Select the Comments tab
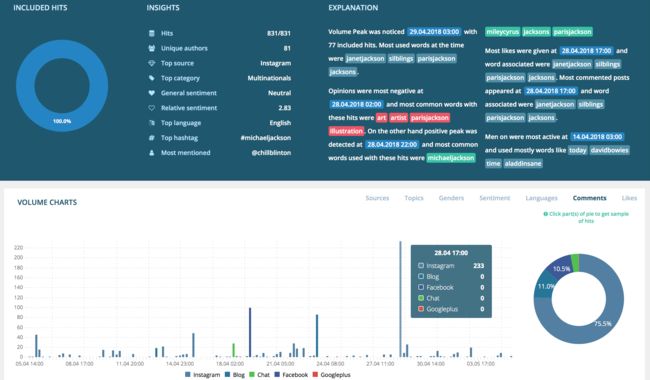 [x=589, y=198]
